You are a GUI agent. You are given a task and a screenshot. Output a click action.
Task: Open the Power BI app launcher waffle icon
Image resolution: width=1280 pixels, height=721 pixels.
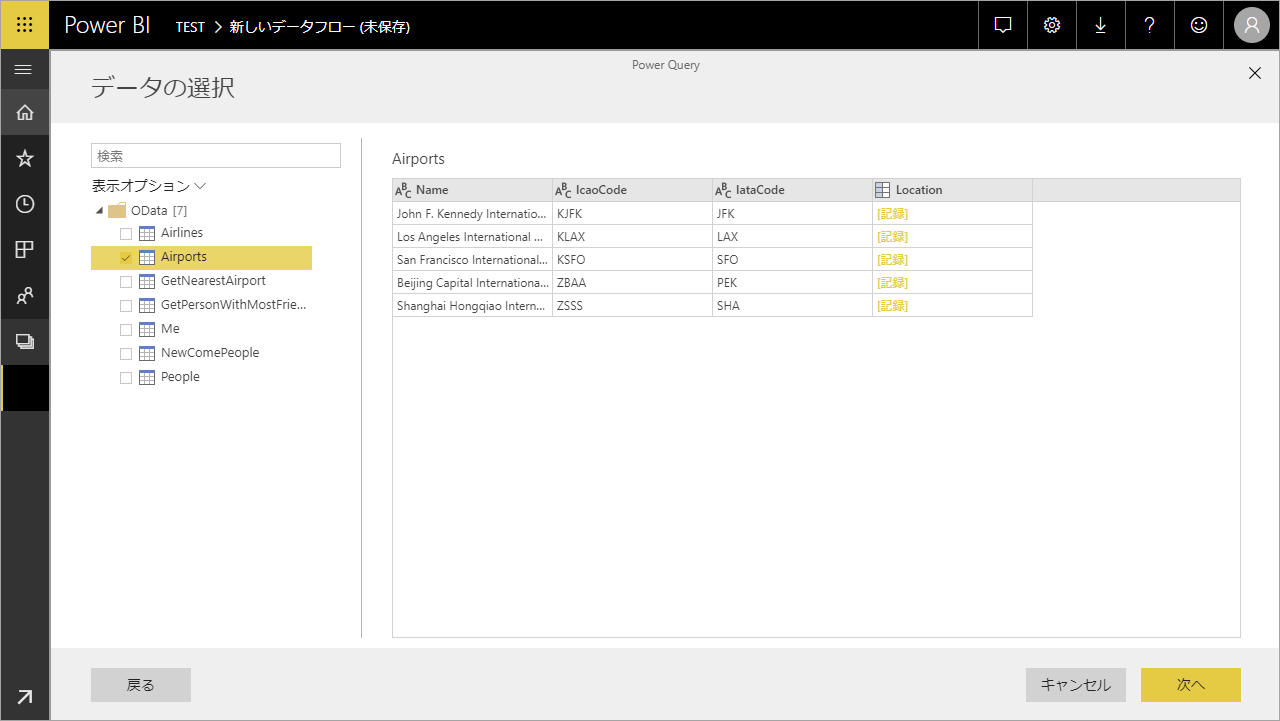coord(25,25)
